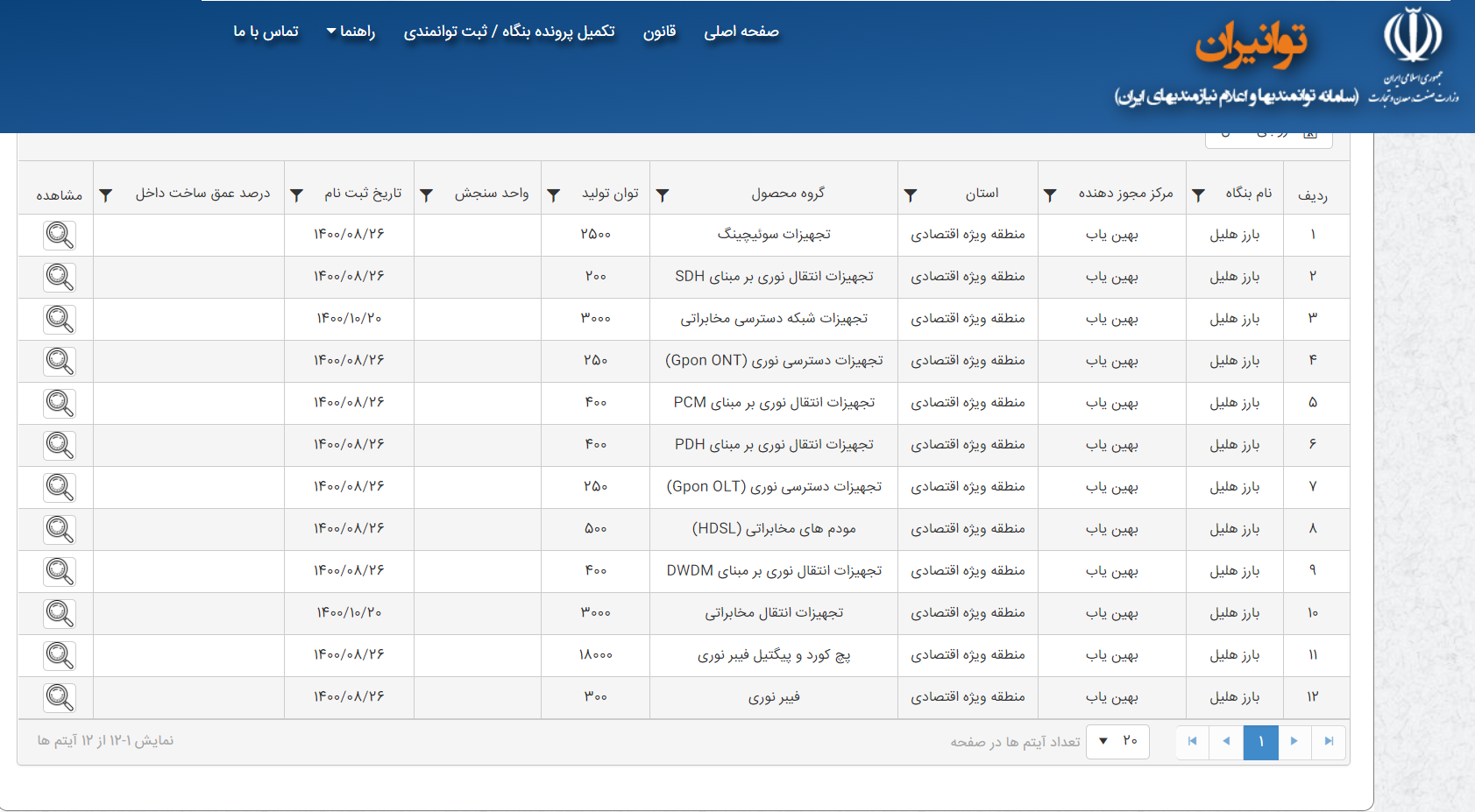
Task: Click filter icon for تاریخ ثبت نام column
Action: coord(297,195)
